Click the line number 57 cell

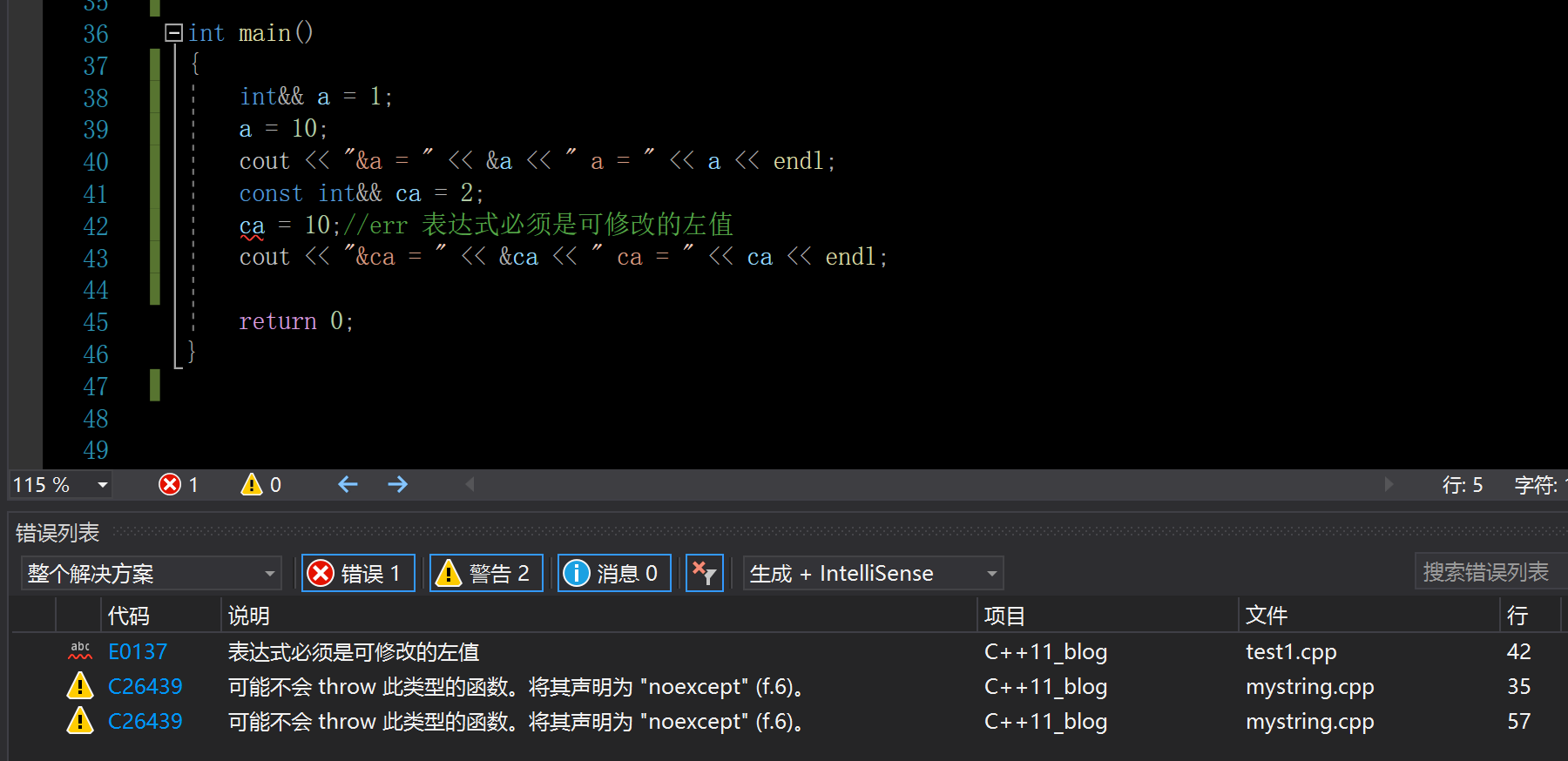1518,721
